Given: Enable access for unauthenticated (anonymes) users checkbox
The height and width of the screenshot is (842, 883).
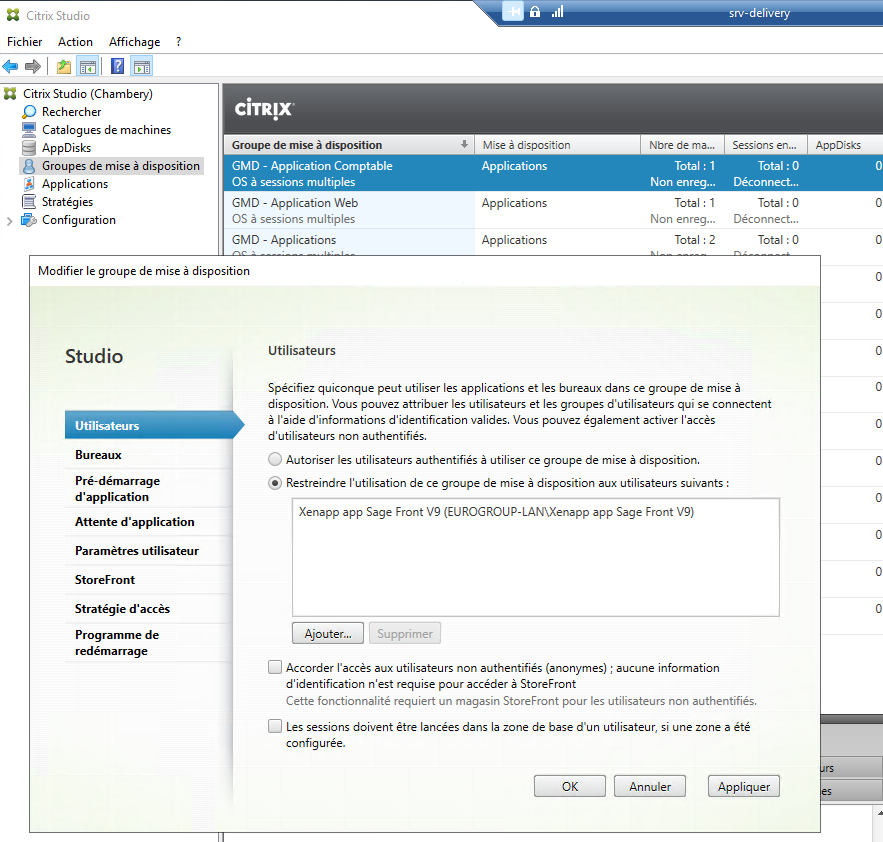Looking at the screenshot, I should tap(275, 667).
